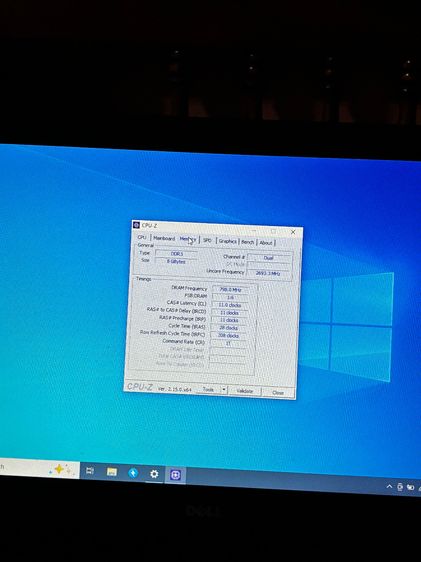Click the Cycle Time (tRAS) value

click(x=229, y=328)
